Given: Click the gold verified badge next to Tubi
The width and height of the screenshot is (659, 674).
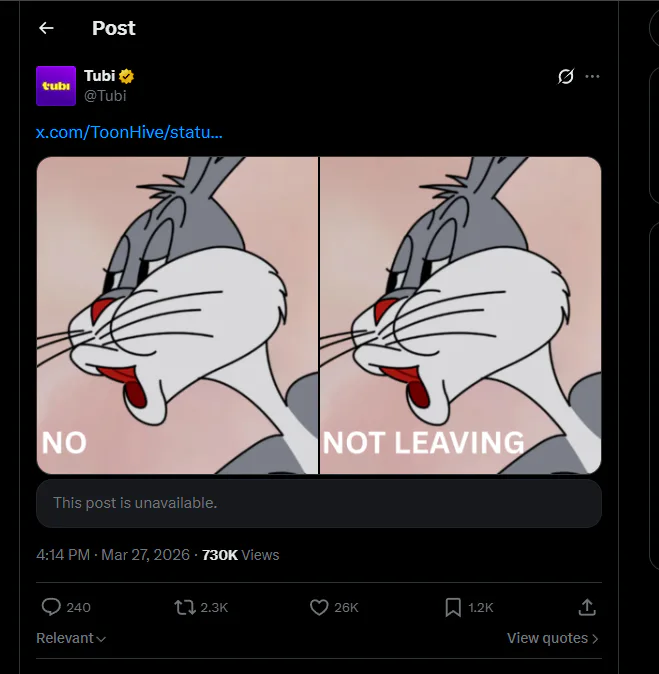Looking at the screenshot, I should (x=128, y=77).
